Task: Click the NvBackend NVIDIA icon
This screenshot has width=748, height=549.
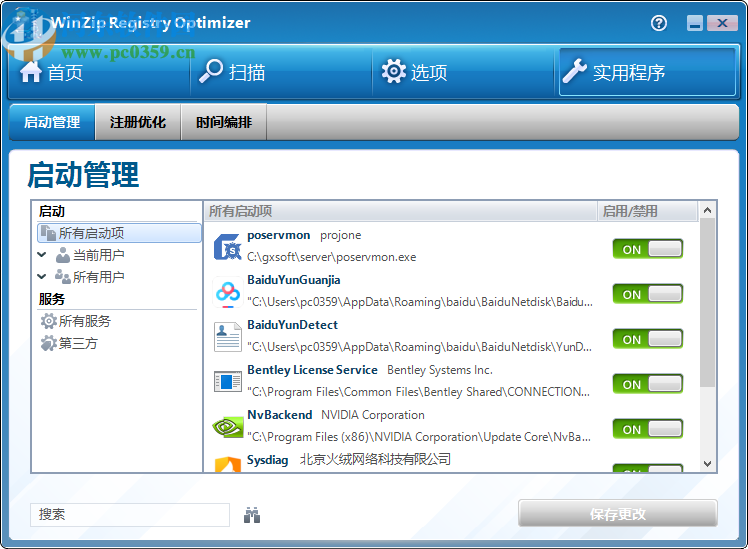Action: [x=228, y=427]
